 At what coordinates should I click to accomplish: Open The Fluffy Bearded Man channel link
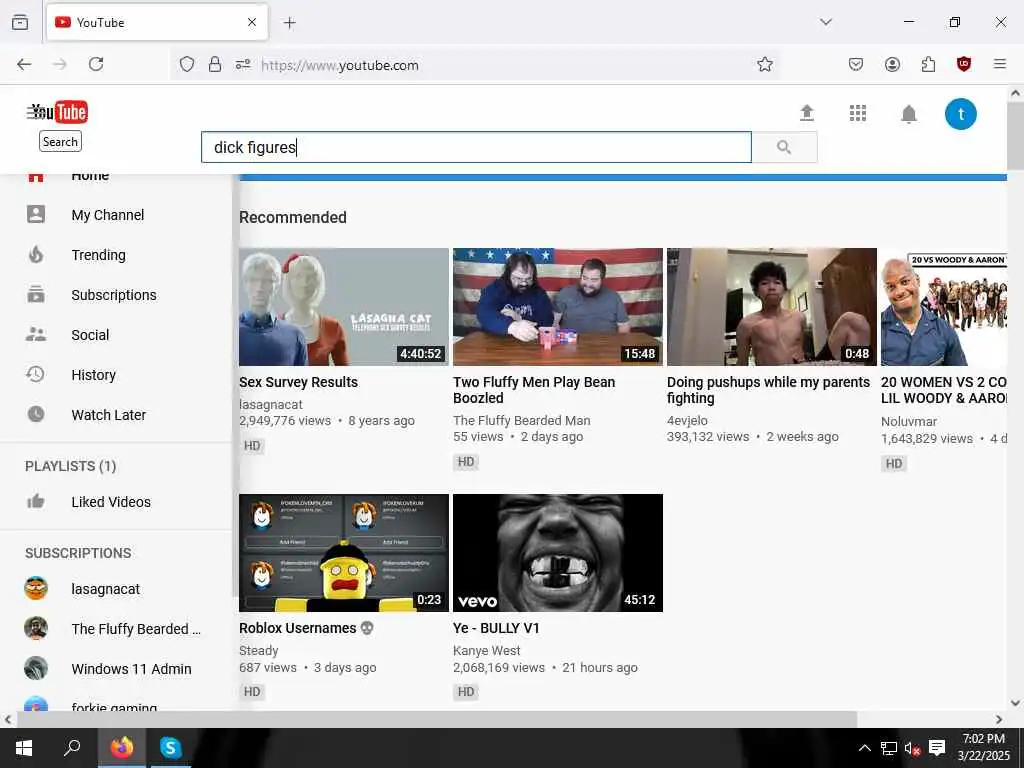click(x=522, y=421)
